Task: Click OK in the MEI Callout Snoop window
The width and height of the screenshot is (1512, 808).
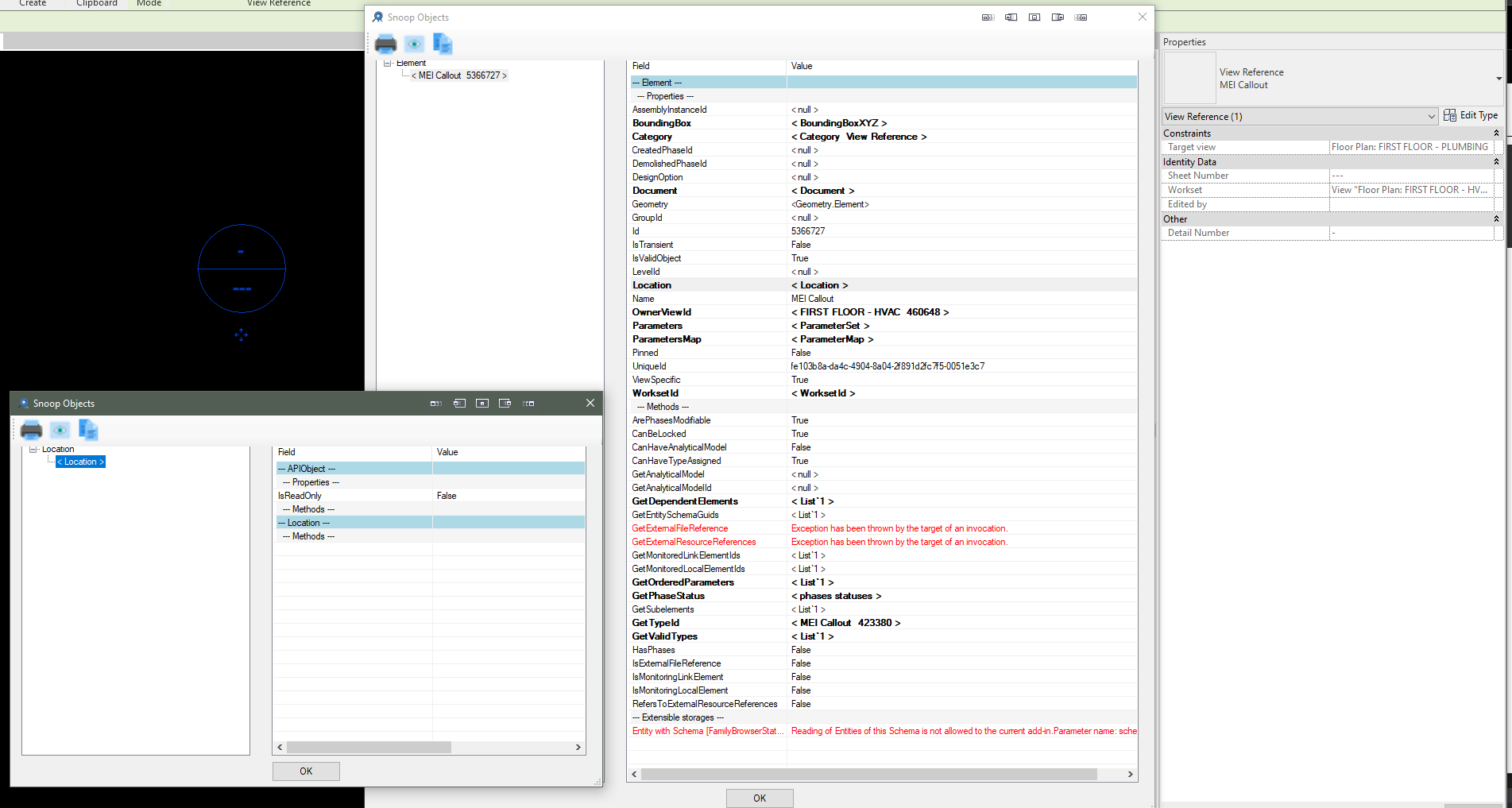Action: 760,798
